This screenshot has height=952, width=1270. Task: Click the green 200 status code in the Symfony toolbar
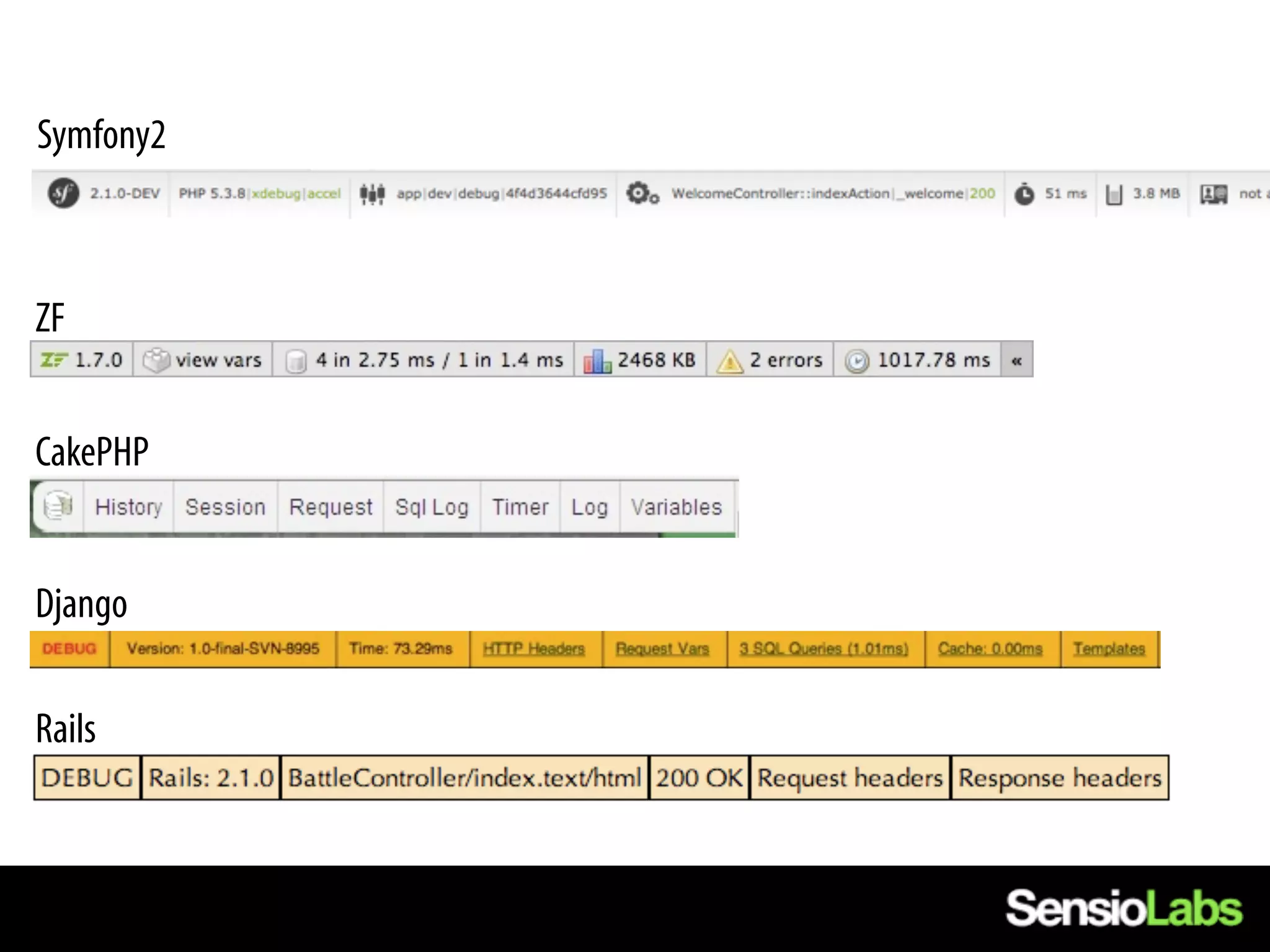tap(982, 194)
